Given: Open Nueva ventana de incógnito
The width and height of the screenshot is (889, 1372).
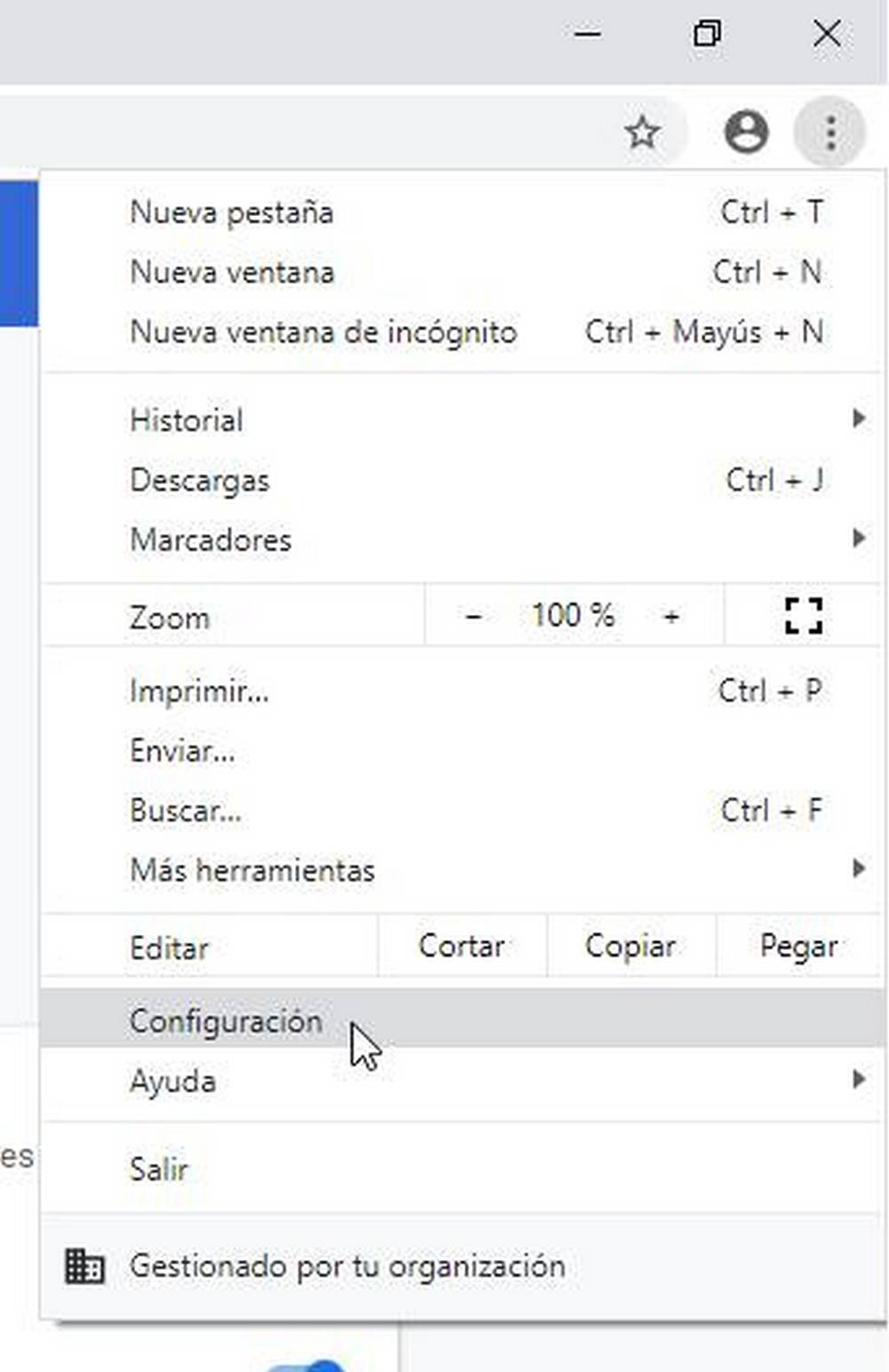Looking at the screenshot, I should tap(324, 332).
